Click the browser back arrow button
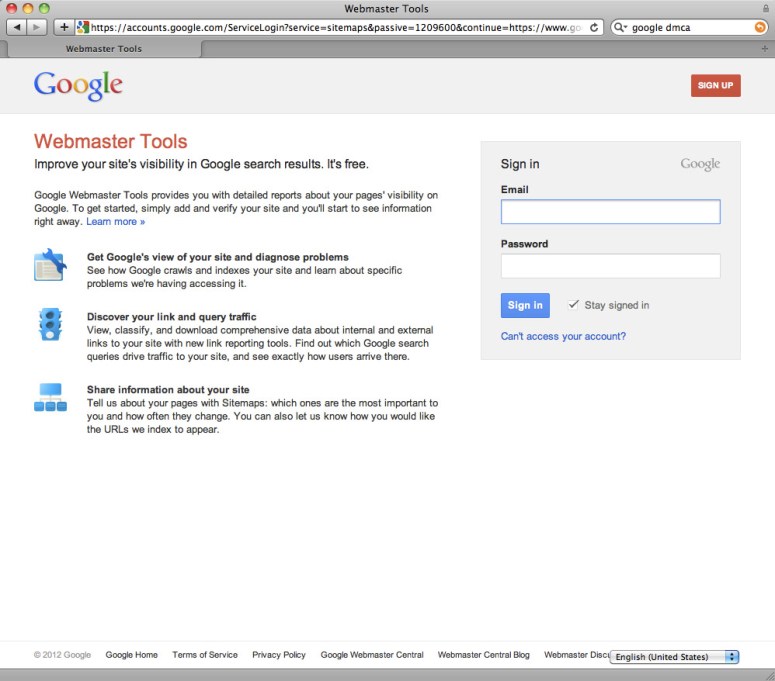This screenshot has width=775, height=681. point(16,27)
